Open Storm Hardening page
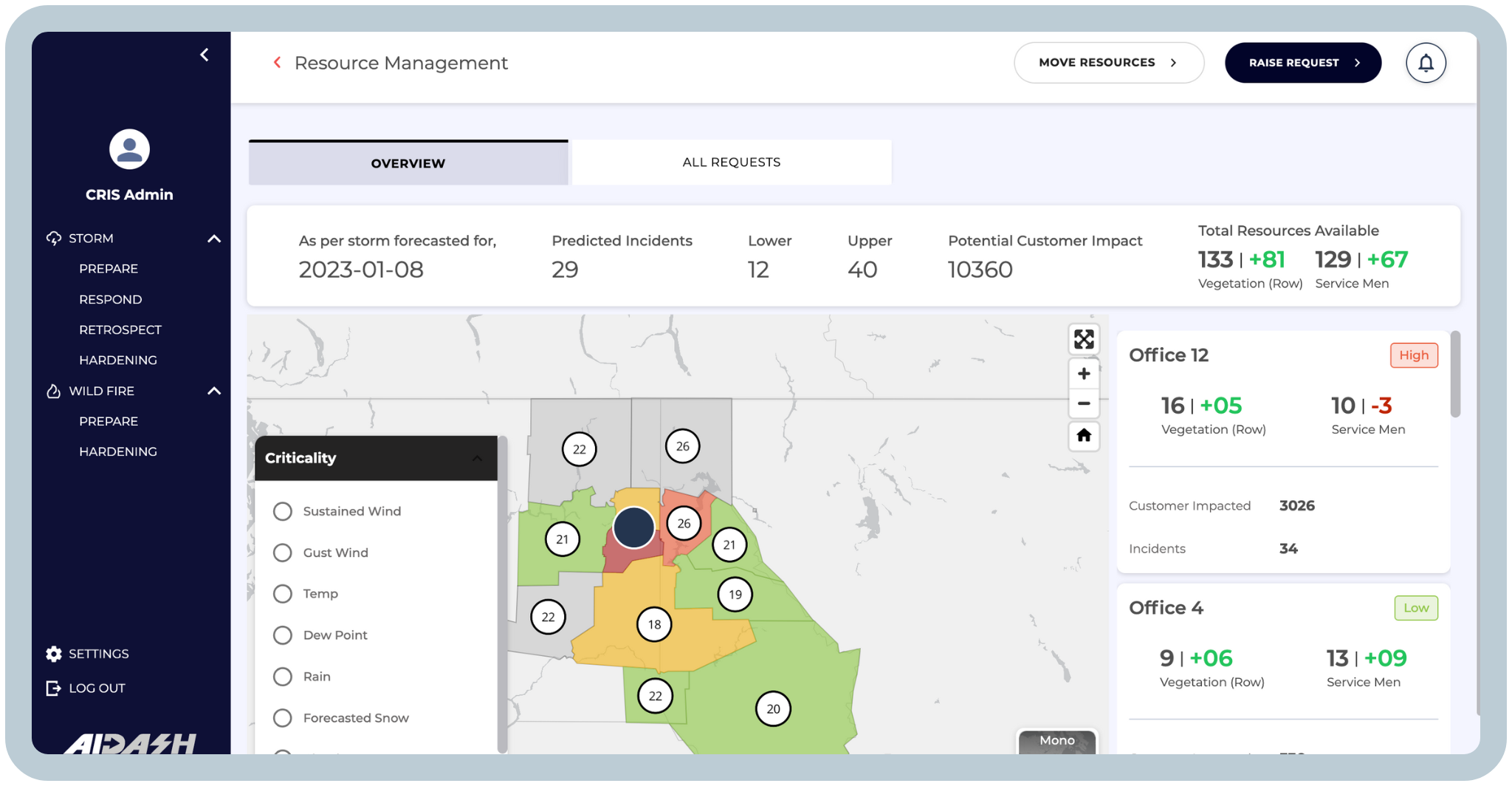The image size is (1512, 786). pyautogui.click(x=118, y=360)
